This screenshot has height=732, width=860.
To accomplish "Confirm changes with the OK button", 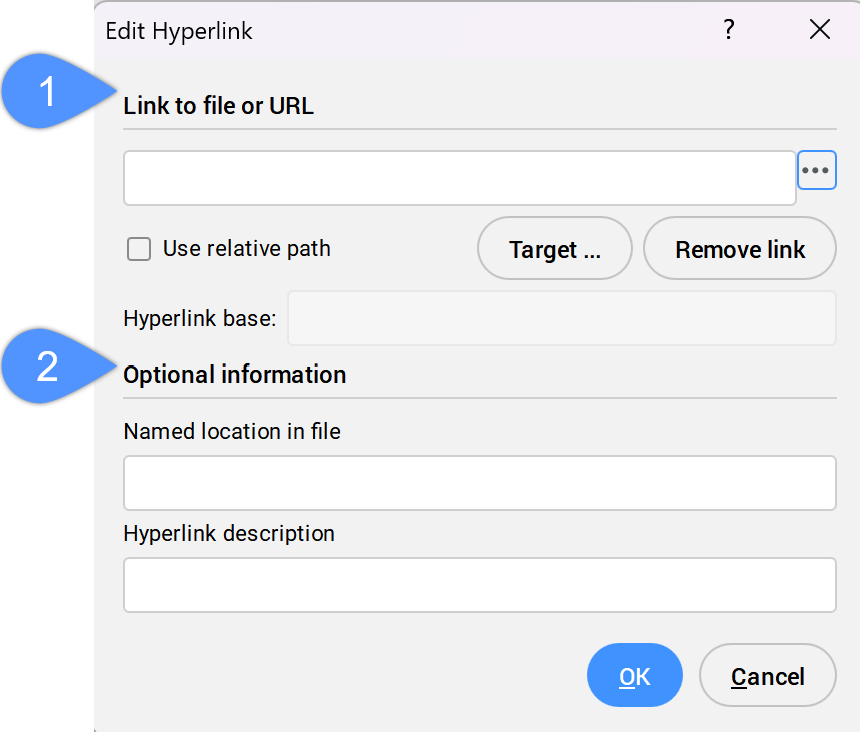I will 635,676.
